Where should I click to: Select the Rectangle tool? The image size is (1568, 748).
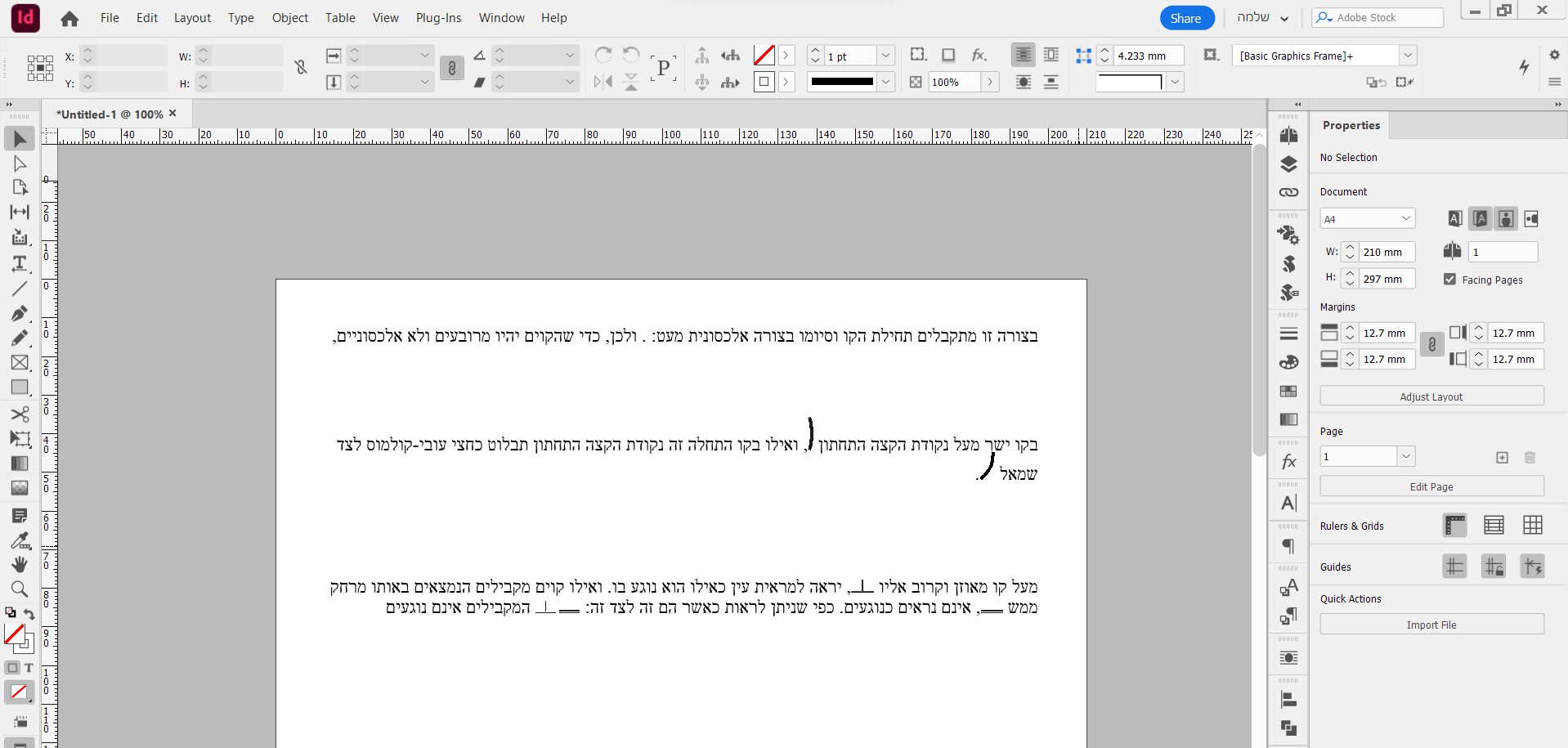coord(20,387)
